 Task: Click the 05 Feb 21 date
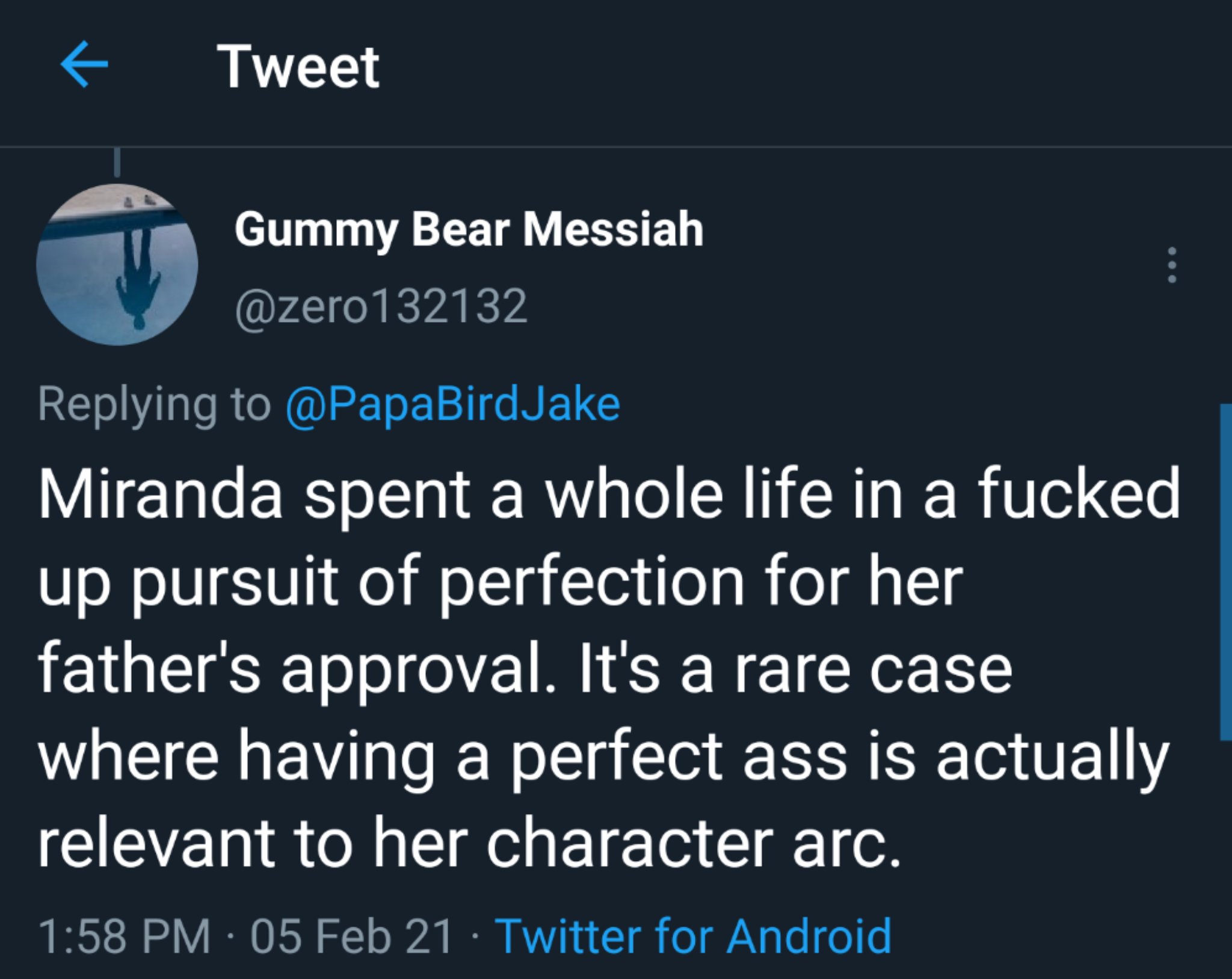pos(352,936)
